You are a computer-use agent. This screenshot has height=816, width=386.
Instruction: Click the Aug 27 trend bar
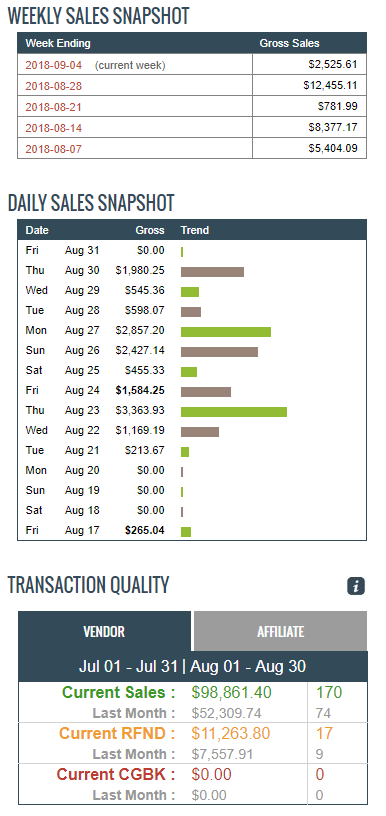[x=226, y=332]
